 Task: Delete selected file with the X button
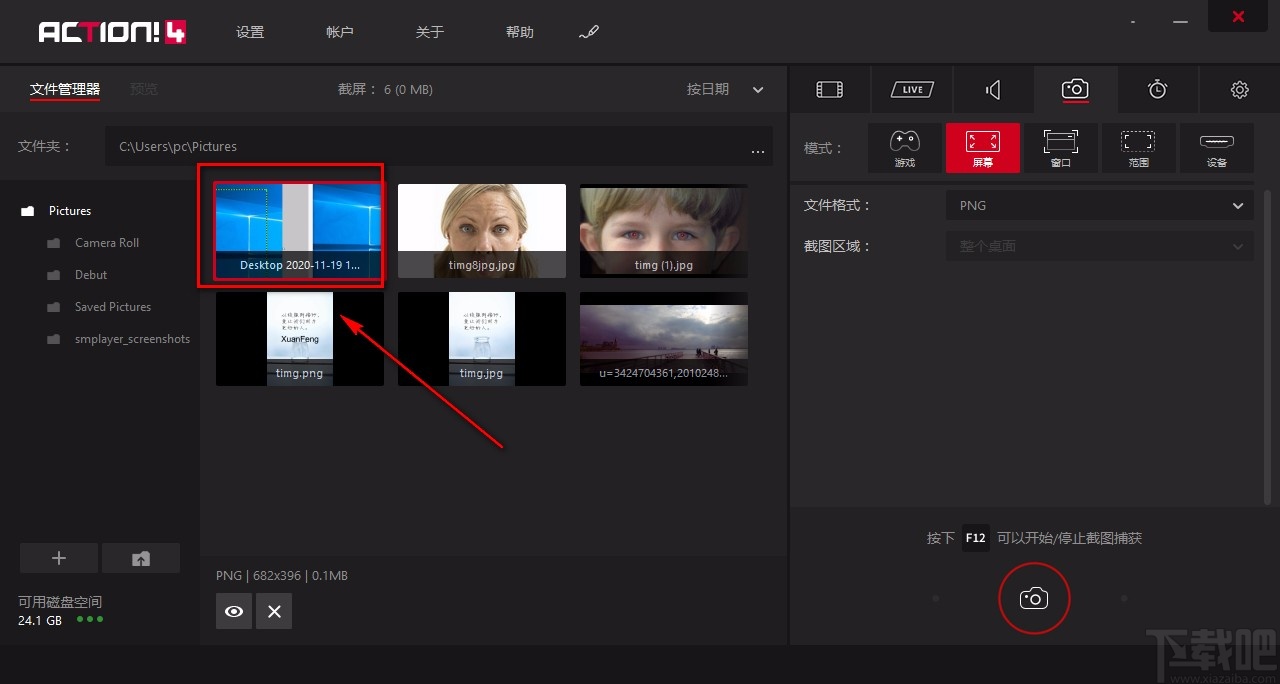[x=274, y=611]
